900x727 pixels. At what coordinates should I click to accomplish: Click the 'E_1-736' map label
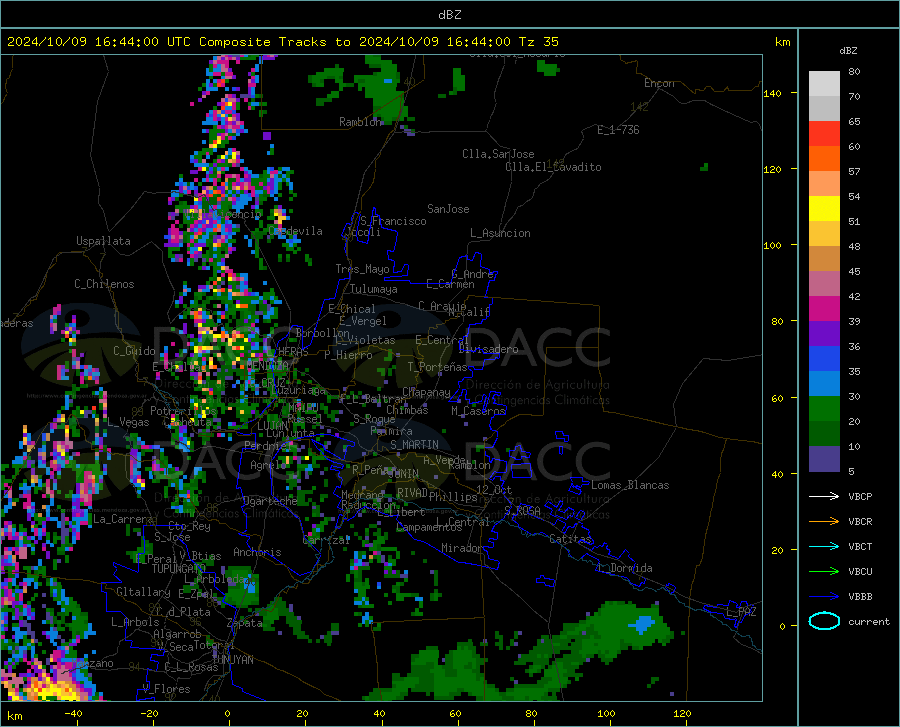(x=618, y=130)
